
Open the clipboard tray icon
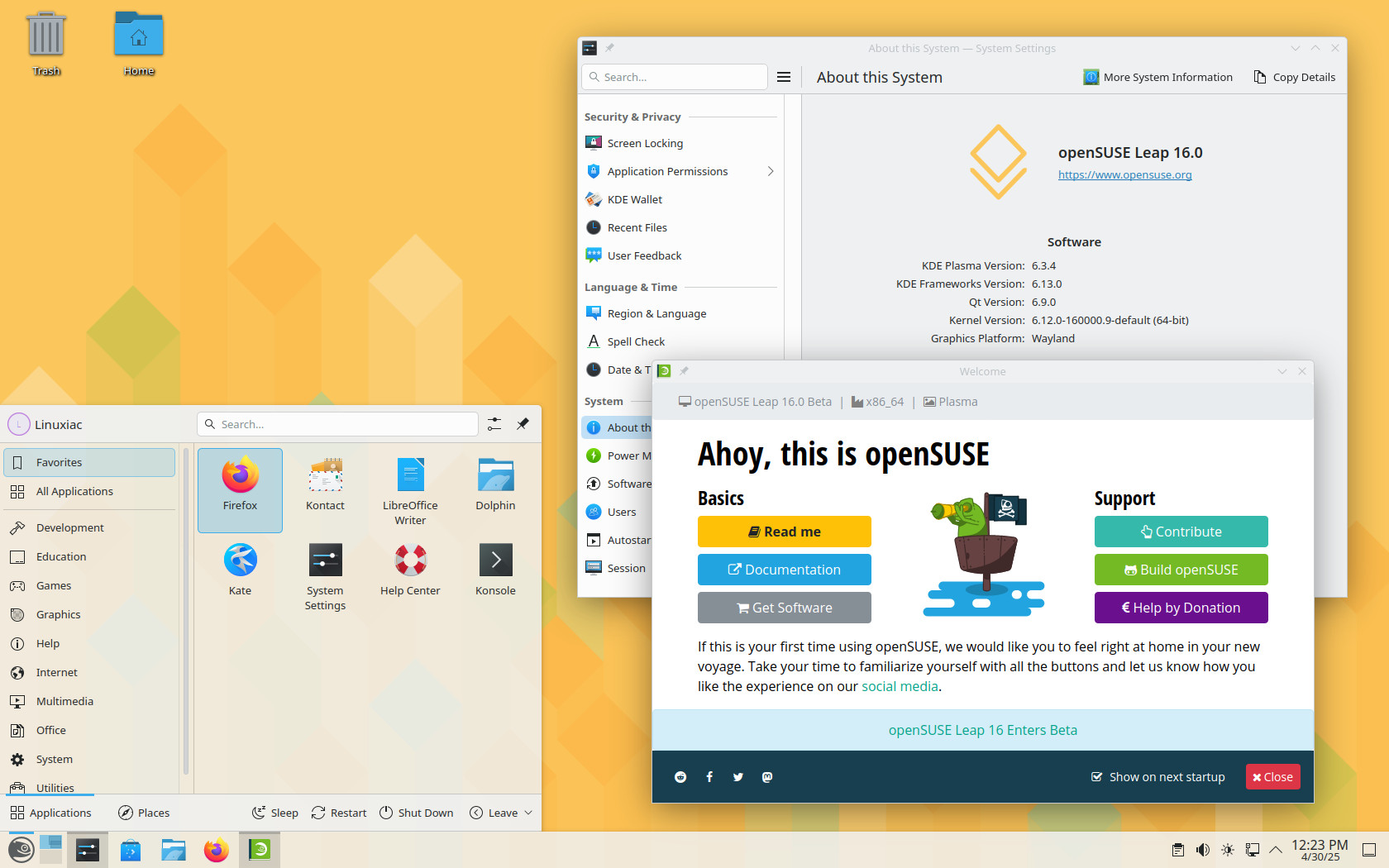click(1178, 850)
